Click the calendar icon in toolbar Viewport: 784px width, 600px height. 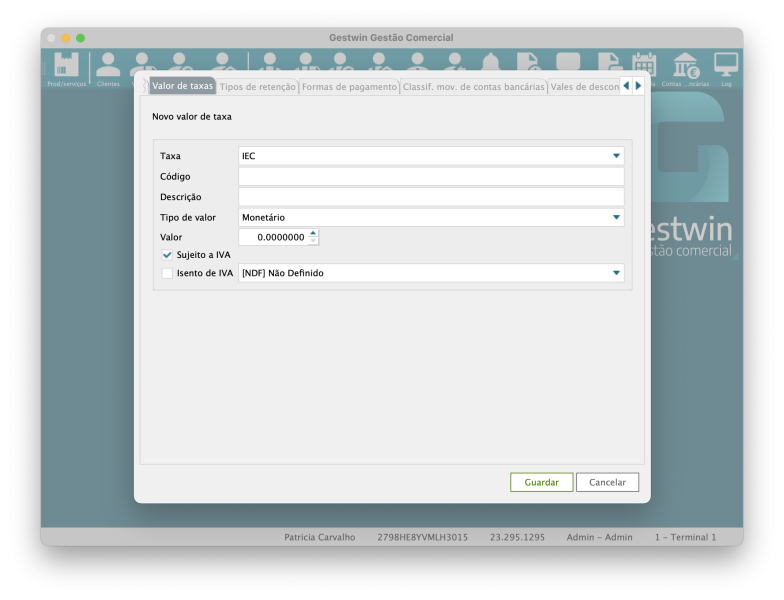coord(645,64)
